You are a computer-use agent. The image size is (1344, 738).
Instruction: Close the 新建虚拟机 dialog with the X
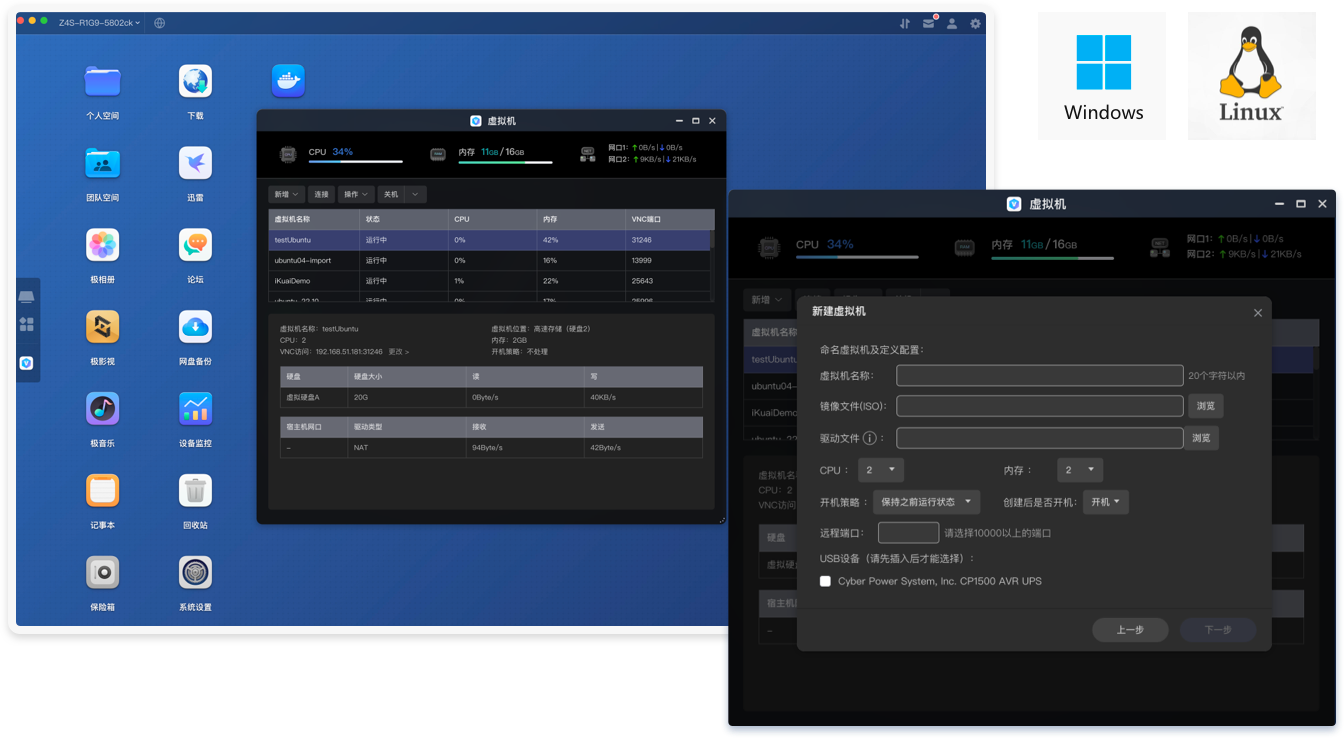[x=1258, y=313]
